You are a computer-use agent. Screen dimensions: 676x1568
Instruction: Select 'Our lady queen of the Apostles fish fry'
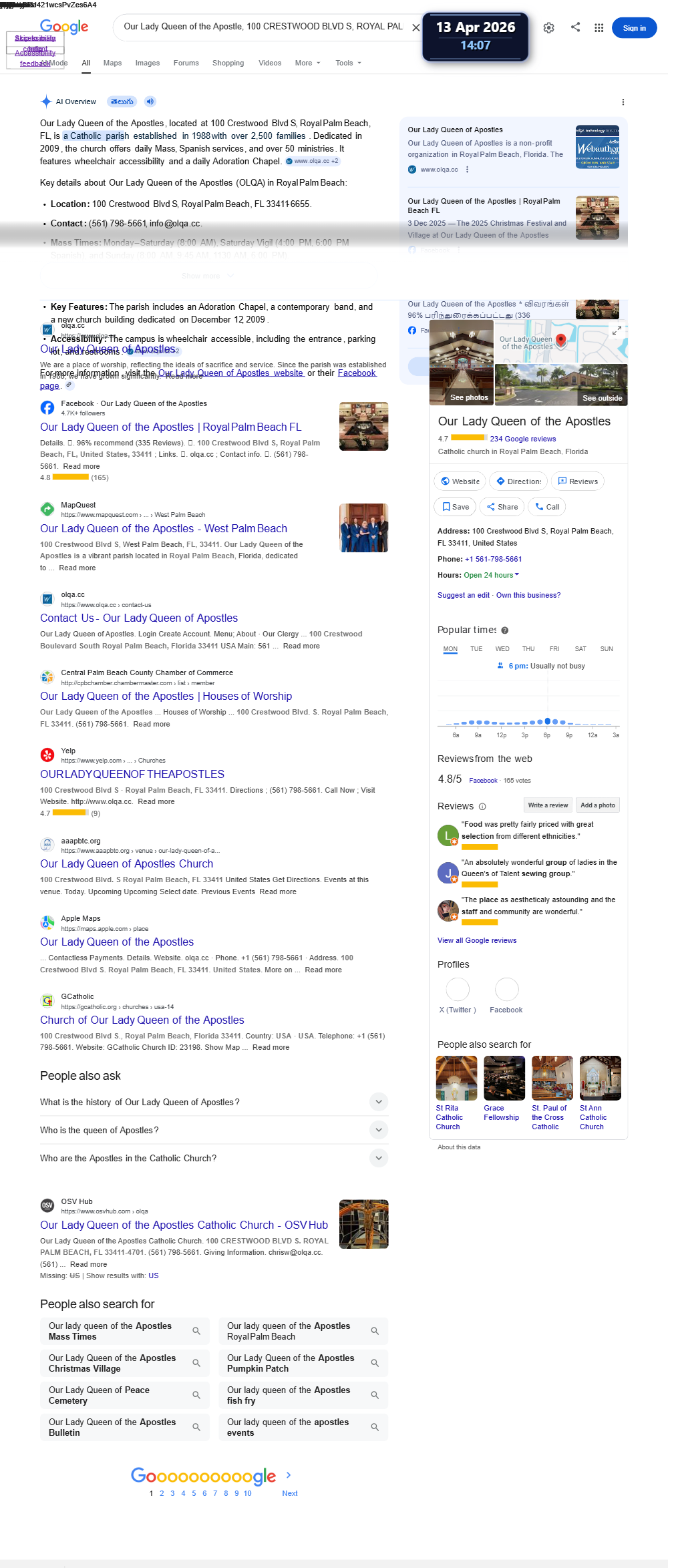point(303,1395)
